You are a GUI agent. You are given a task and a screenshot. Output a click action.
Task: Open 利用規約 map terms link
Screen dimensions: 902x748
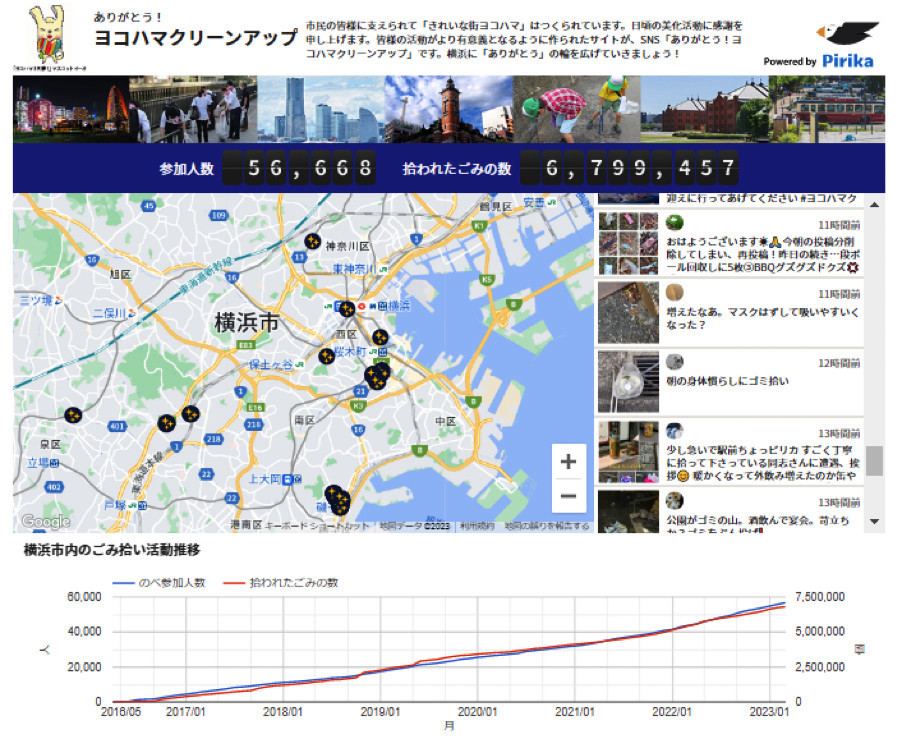click(477, 526)
